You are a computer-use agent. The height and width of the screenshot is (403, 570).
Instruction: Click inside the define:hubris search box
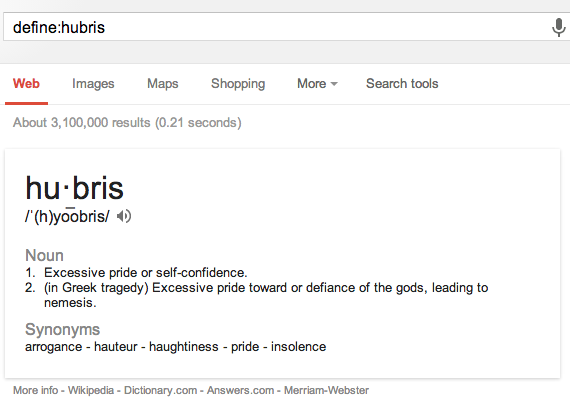click(276, 27)
